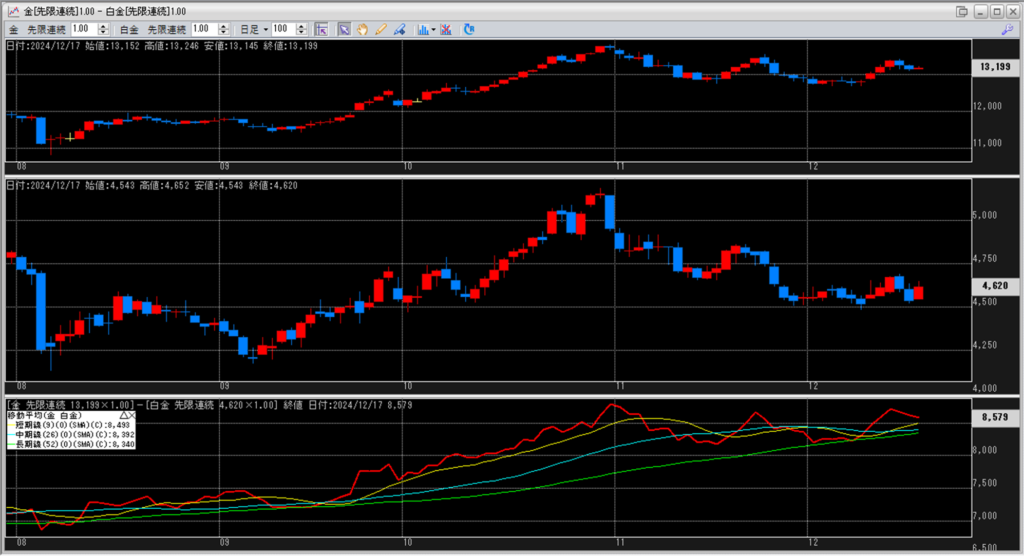Open the bar chart icon's dropdown arrow
This screenshot has width=1024, height=556.
pyautogui.click(x=433, y=30)
